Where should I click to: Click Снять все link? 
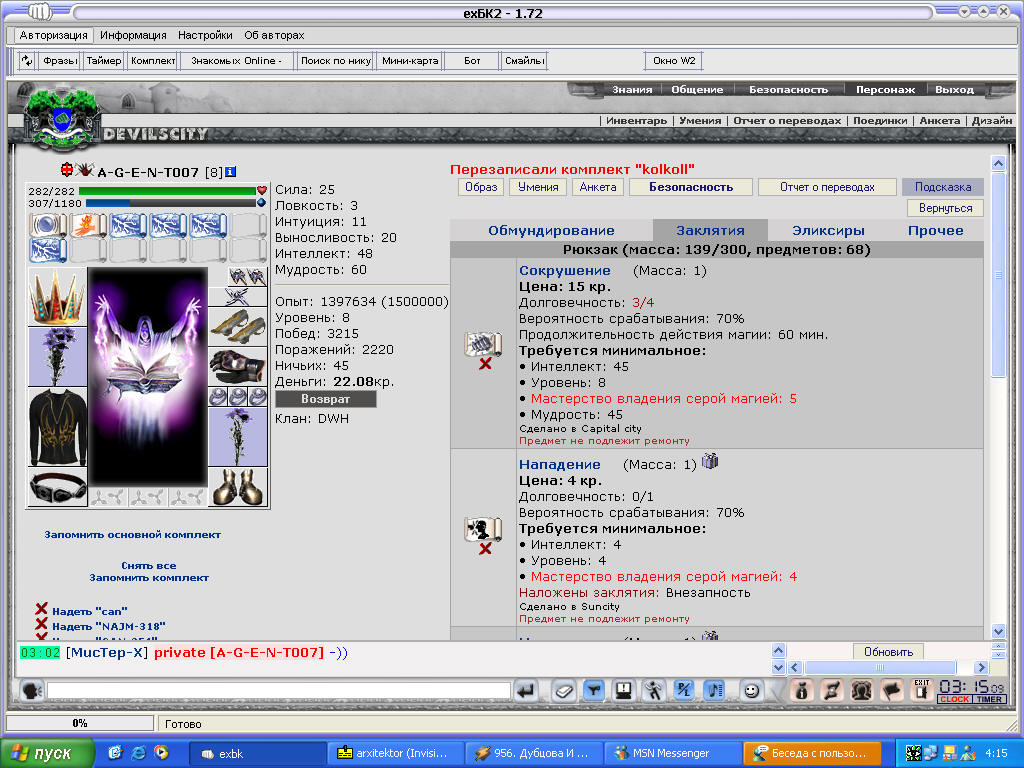149,566
